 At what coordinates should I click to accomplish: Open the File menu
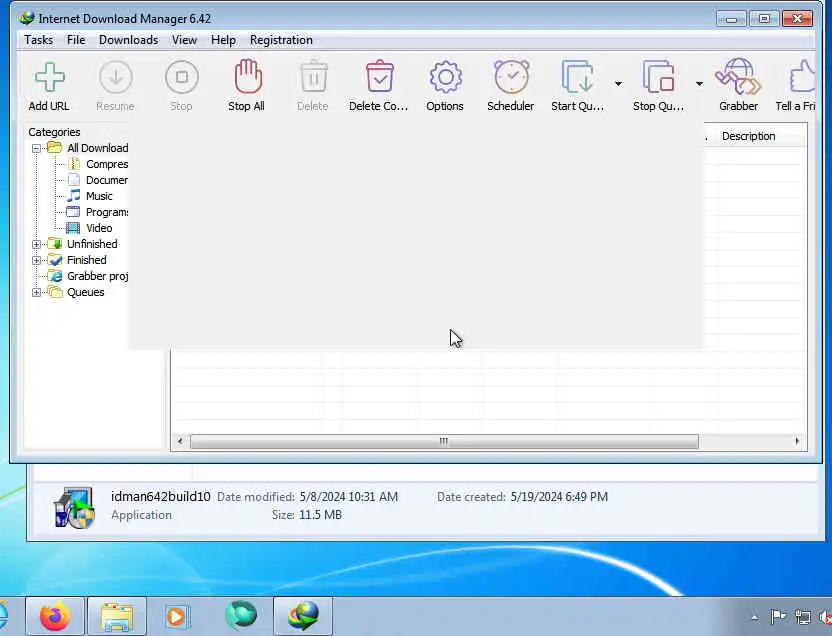[76, 40]
